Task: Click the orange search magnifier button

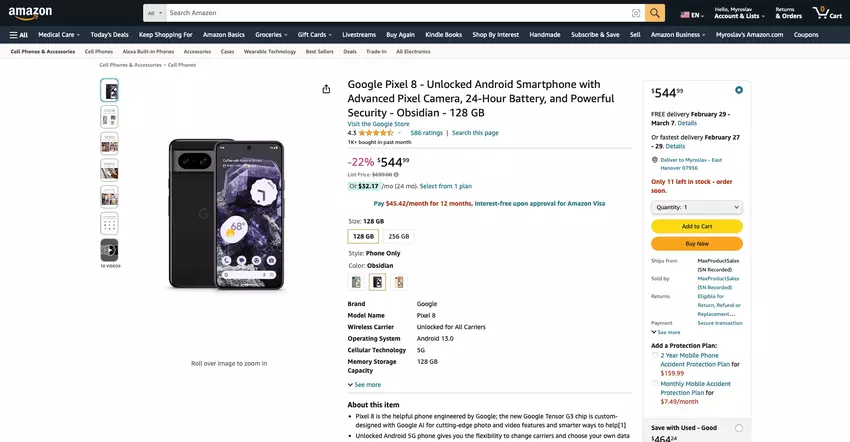Action: (x=655, y=13)
